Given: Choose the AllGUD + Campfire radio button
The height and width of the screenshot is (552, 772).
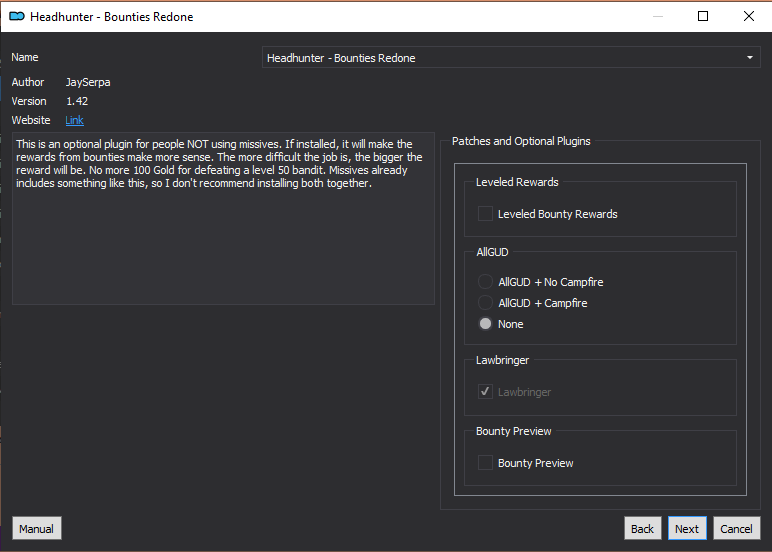Looking at the screenshot, I should pos(485,303).
